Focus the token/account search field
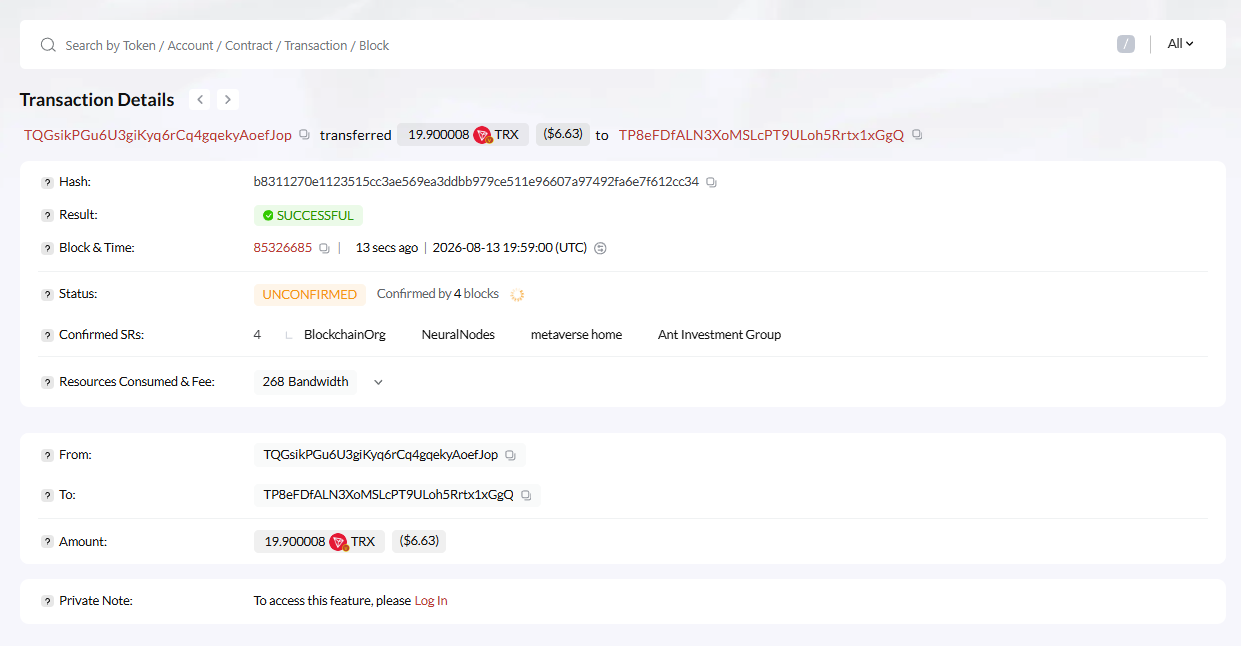 pyautogui.click(x=580, y=45)
